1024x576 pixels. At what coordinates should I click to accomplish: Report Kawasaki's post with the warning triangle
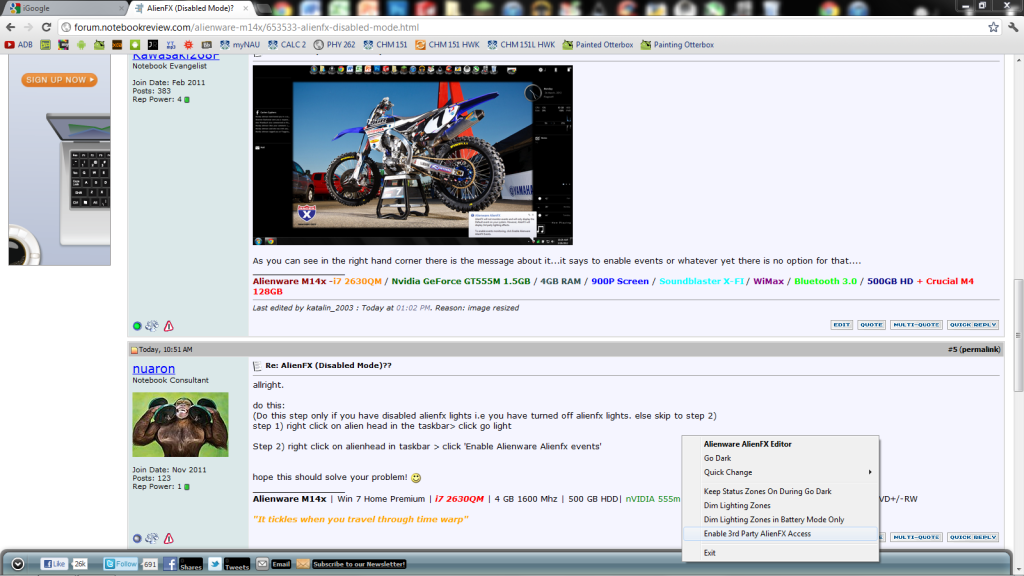pos(168,325)
